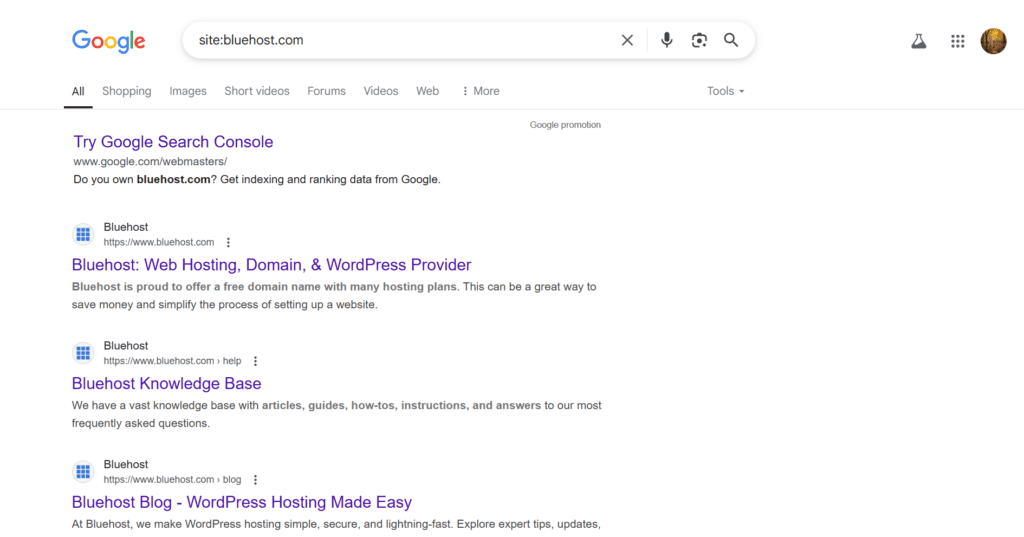This screenshot has height=537, width=1024.
Task: Open options menu for bluehost.com help result
Action: (x=255, y=361)
